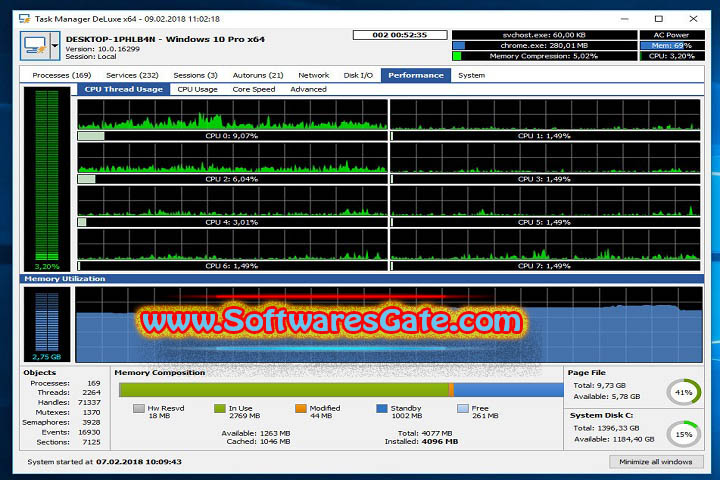Click the top-right CPU: 3,20% indicator

point(672,56)
